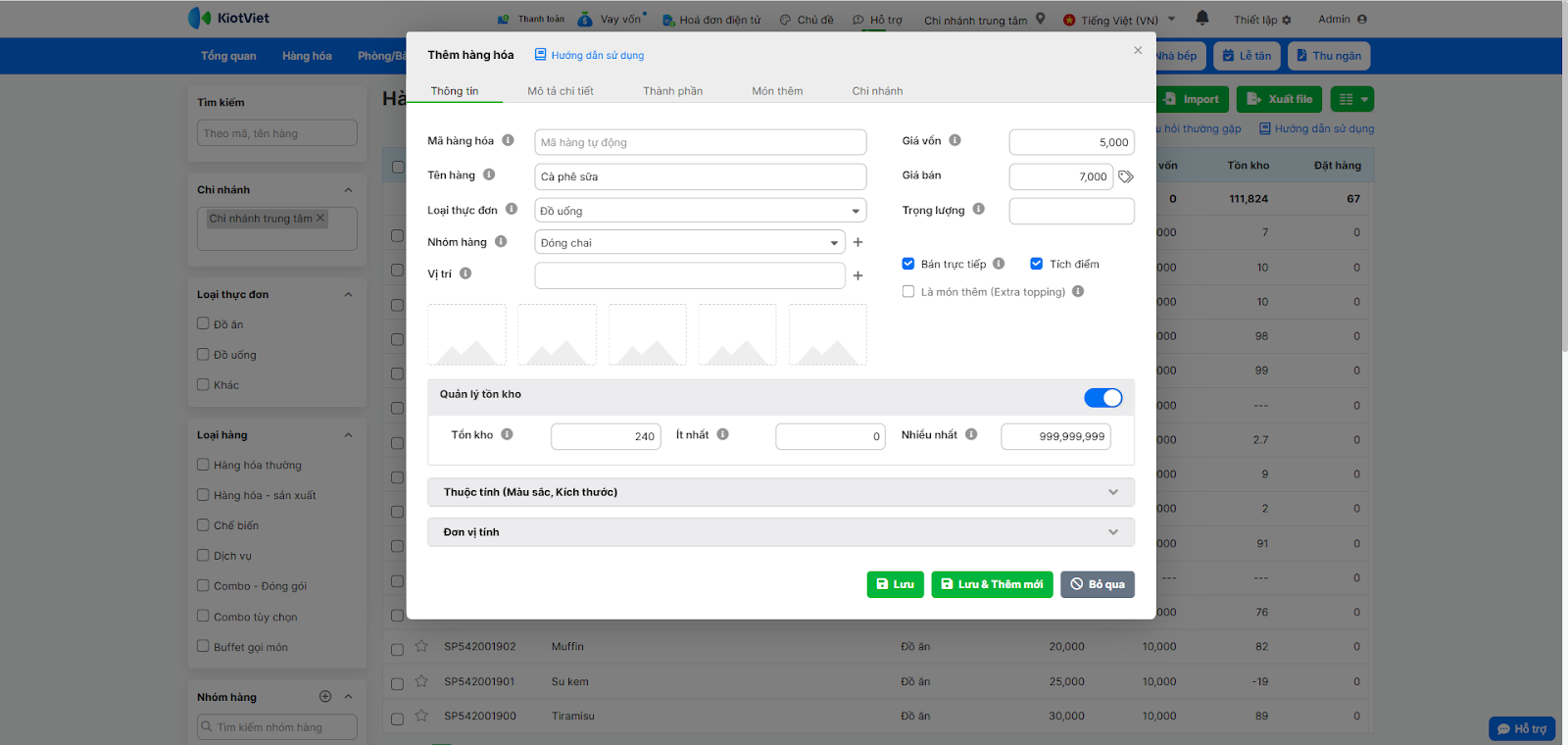This screenshot has height=745, width=1568.
Task: Click info icon next to Loại thực đơn
Action: pos(512,209)
